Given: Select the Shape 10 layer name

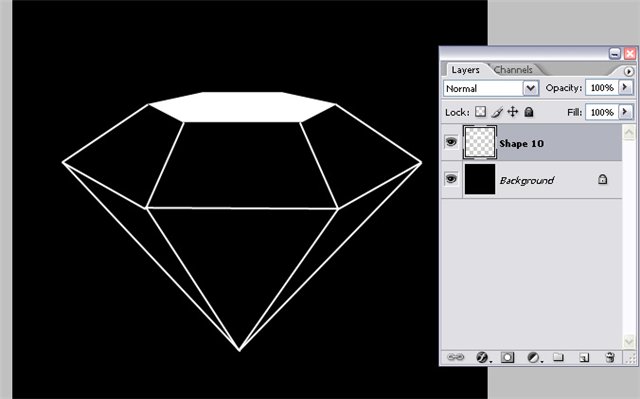Looking at the screenshot, I should coord(521,144).
